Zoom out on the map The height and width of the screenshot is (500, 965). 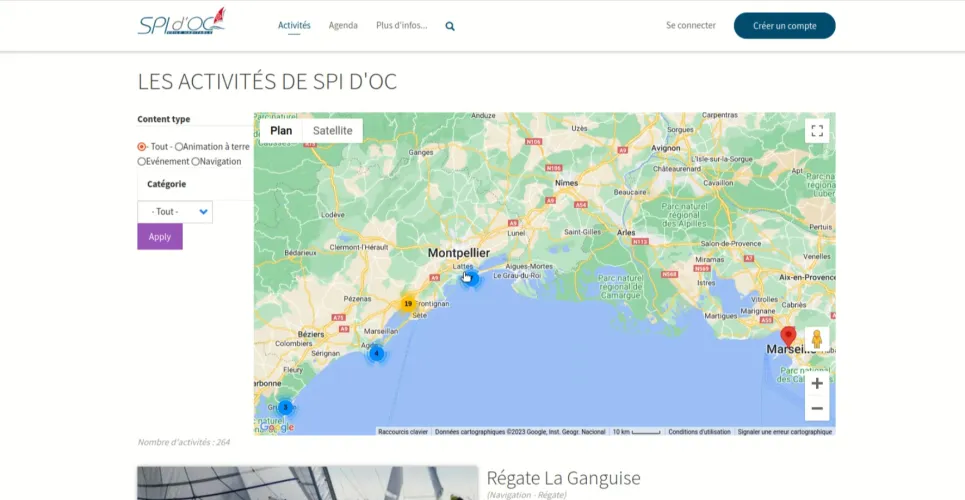pyautogui.click(x=817, y=408)
